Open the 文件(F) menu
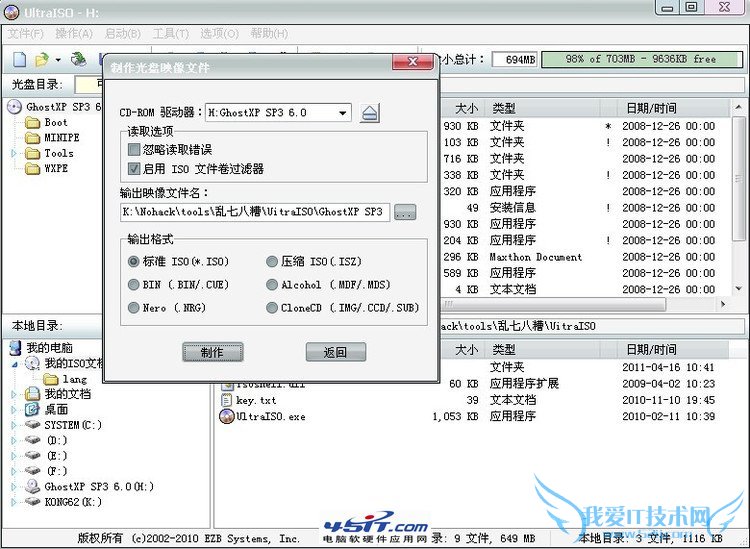This screenshot has height=549, width=750. (25, 34)
